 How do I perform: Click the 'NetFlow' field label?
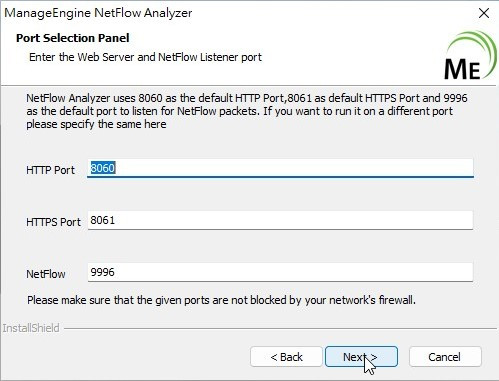pyautogui.click(x=46, y=274)
